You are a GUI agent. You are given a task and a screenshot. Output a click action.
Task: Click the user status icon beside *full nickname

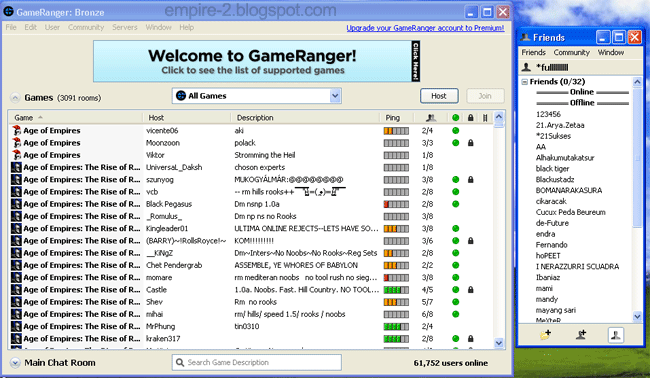526,67
